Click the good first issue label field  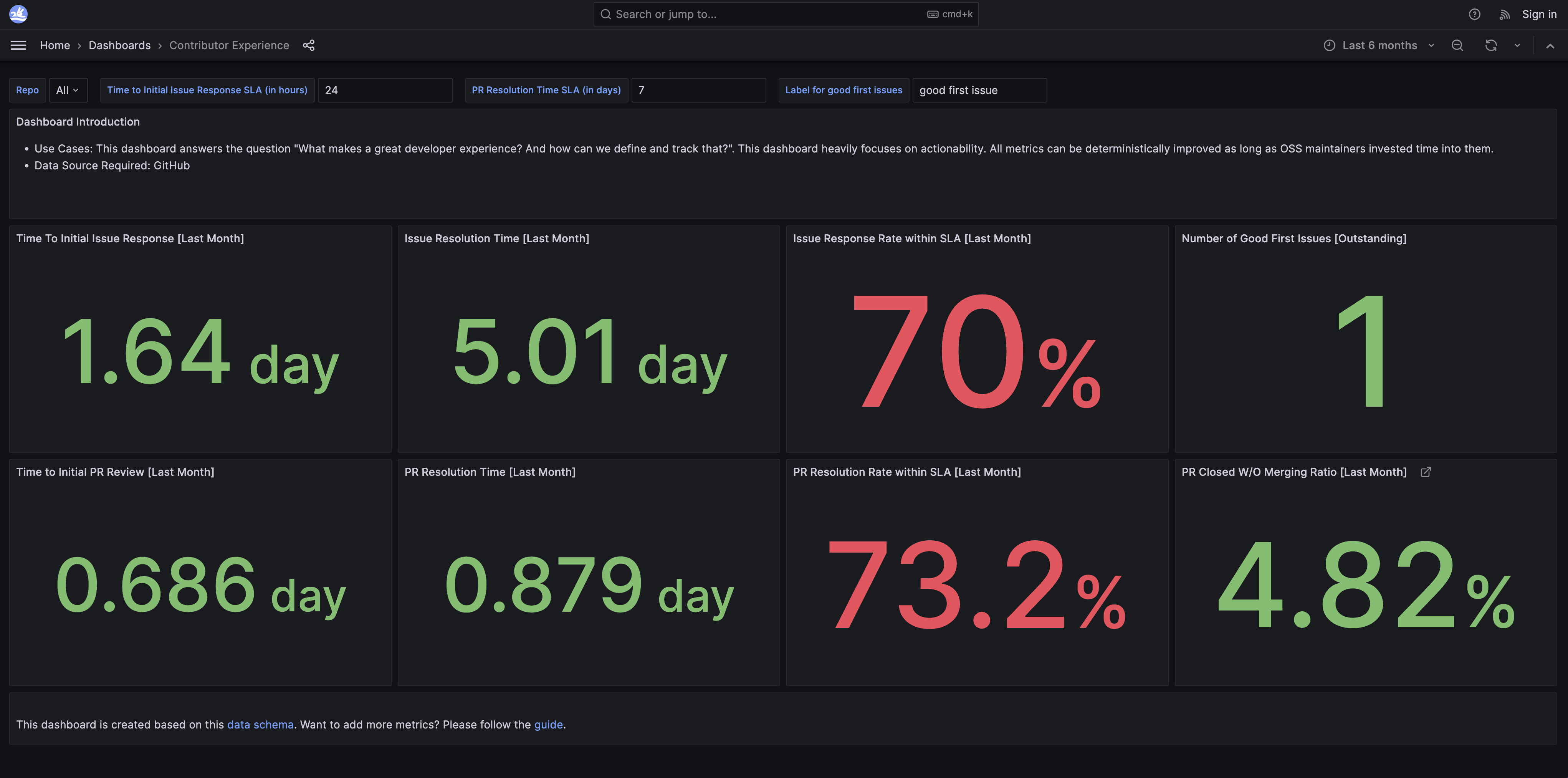(x=979, y=90)
